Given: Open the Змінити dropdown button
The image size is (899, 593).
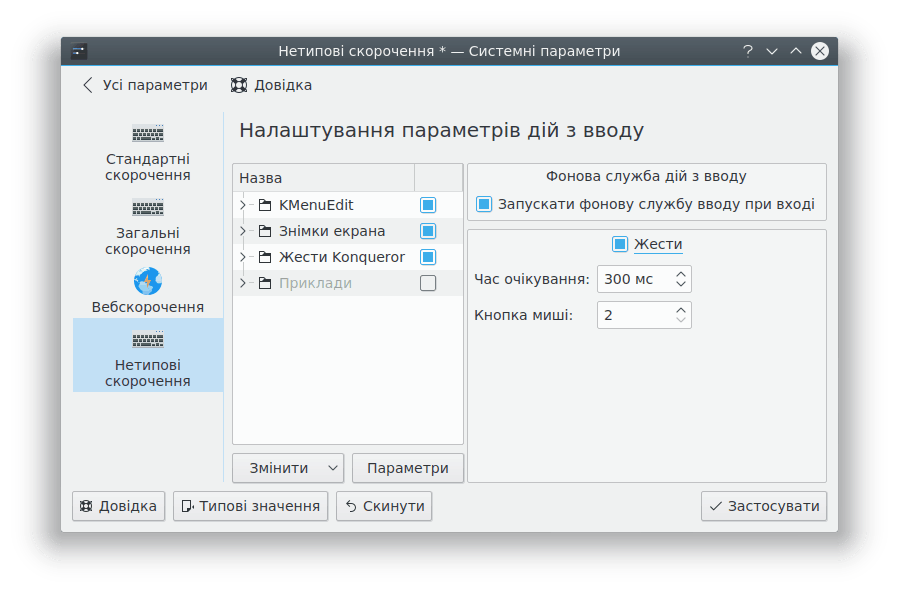Looking at the screenshot, I should coord(288,468).
